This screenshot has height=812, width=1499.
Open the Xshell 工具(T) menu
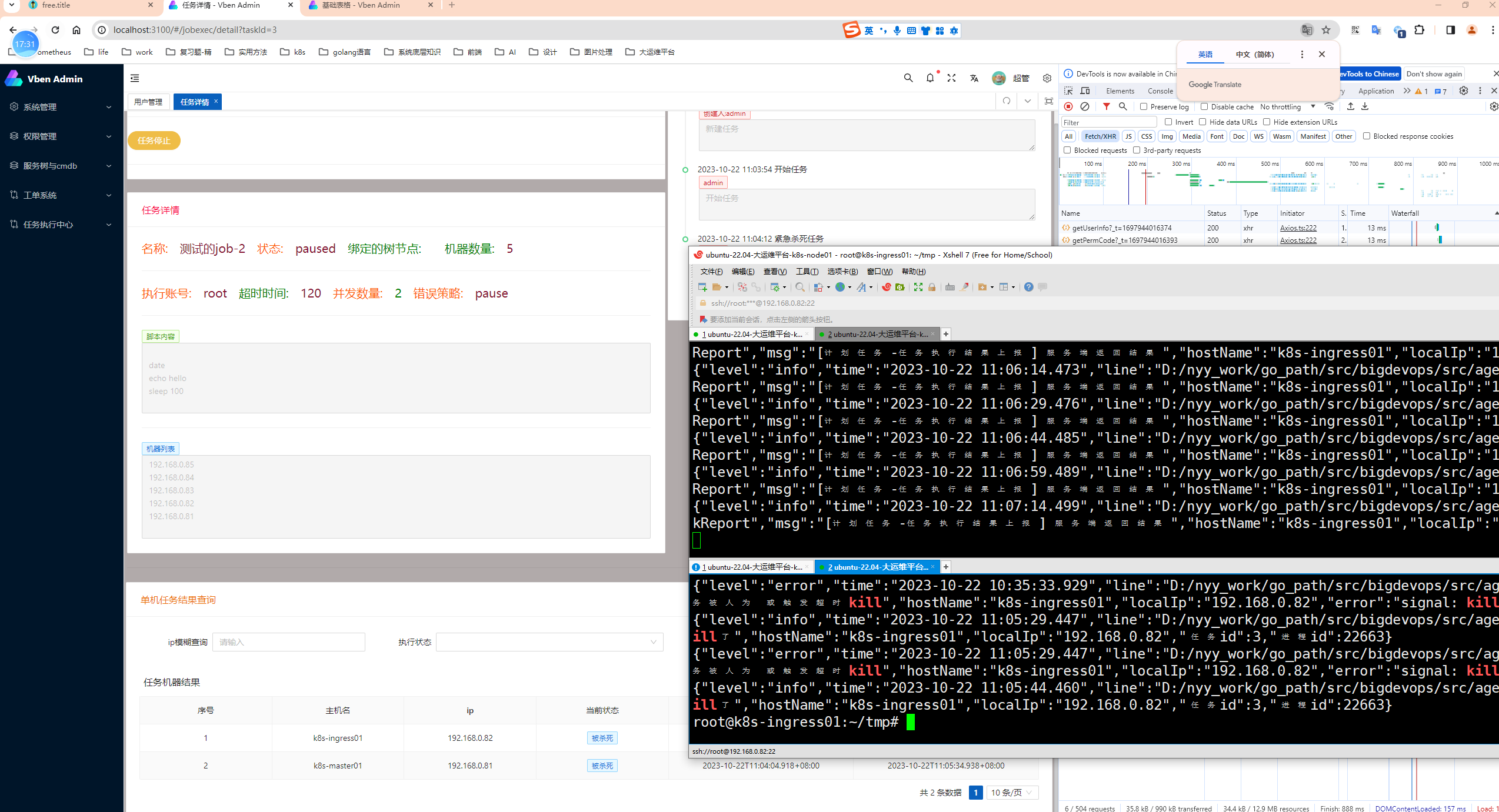pyautogui.click(x=807, y=271)
